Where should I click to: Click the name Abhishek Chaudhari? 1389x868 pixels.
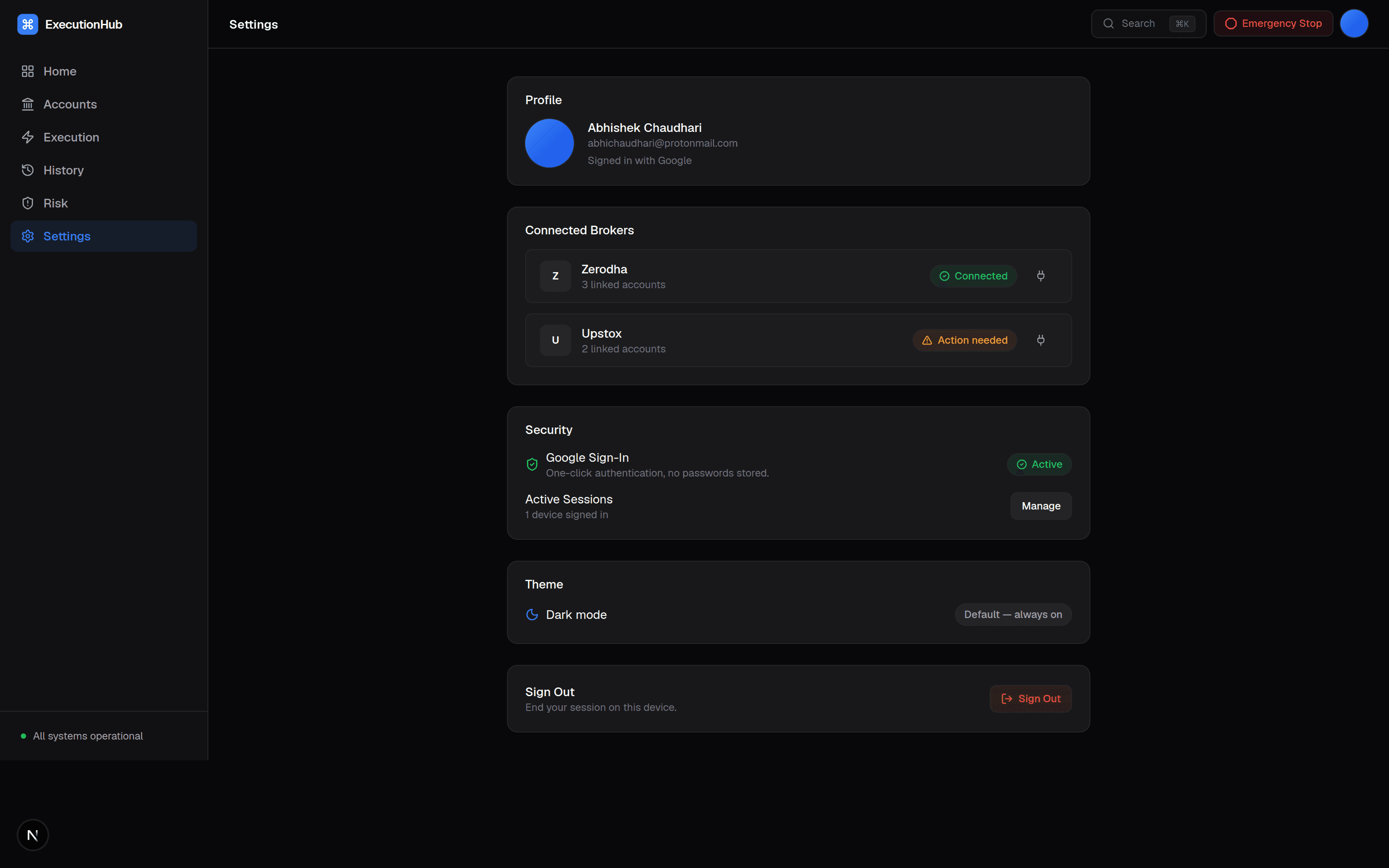click(x=644, y=128)
